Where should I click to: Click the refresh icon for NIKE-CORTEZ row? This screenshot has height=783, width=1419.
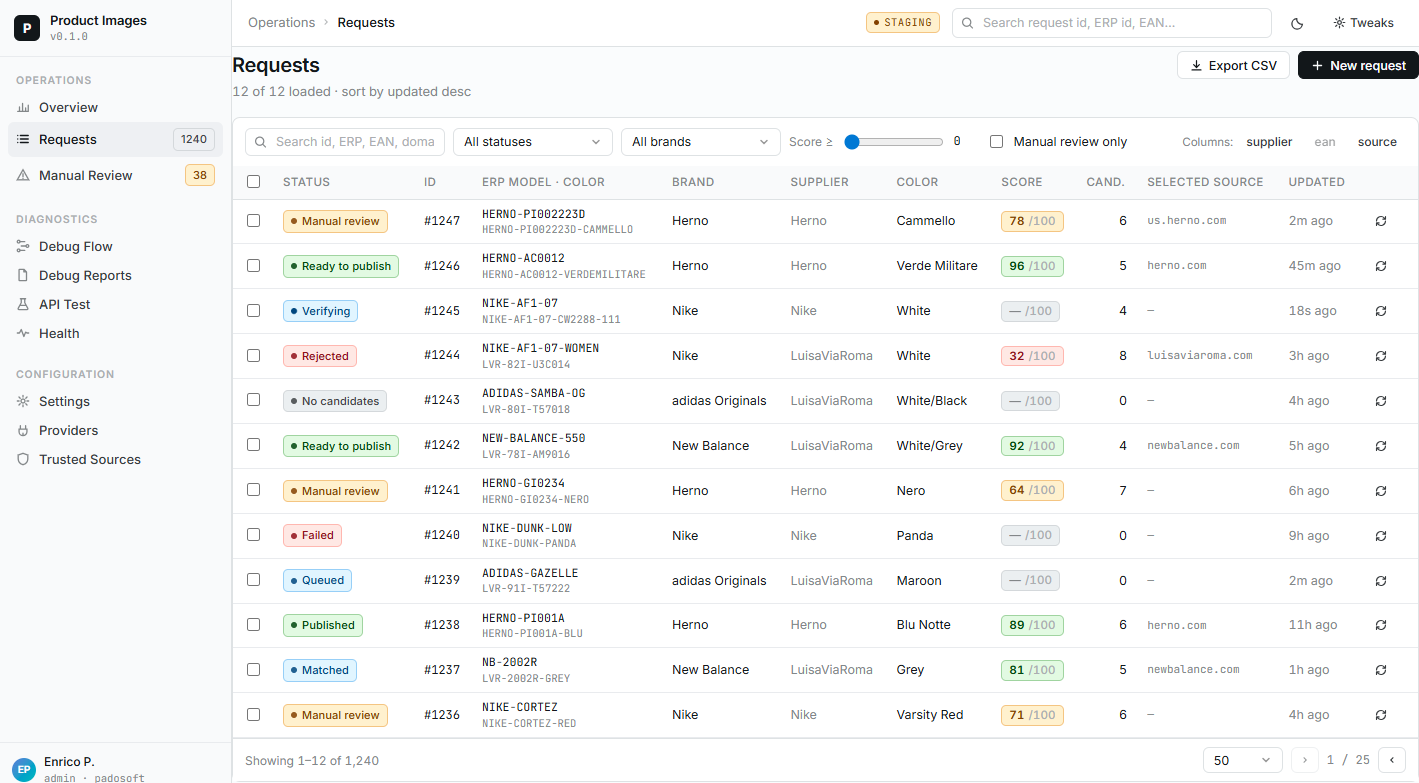click(x=1381, y=715)
